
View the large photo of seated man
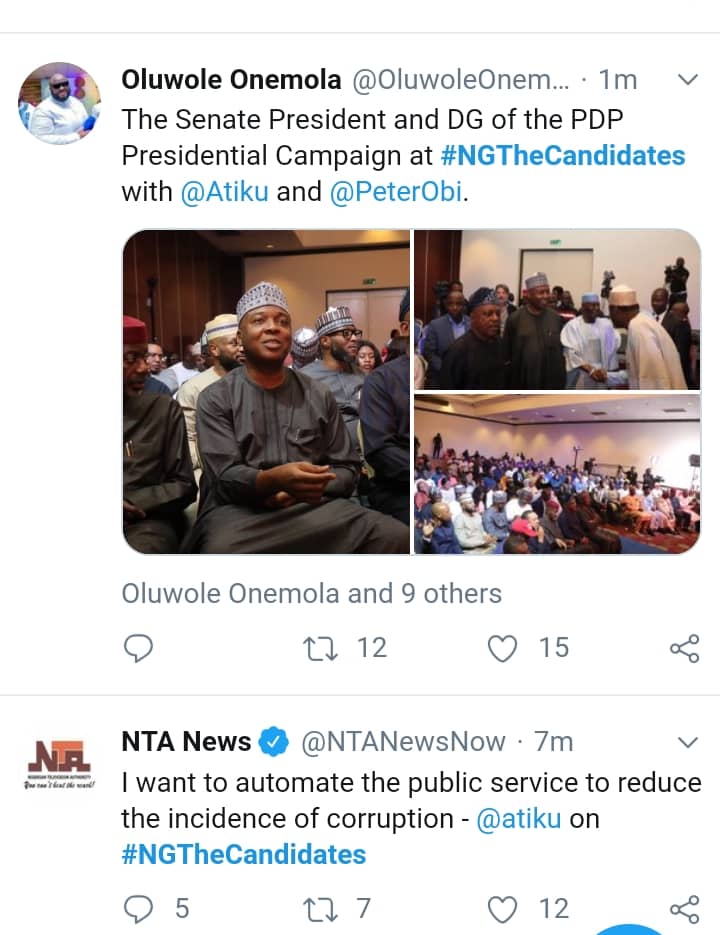click(266, 392)
